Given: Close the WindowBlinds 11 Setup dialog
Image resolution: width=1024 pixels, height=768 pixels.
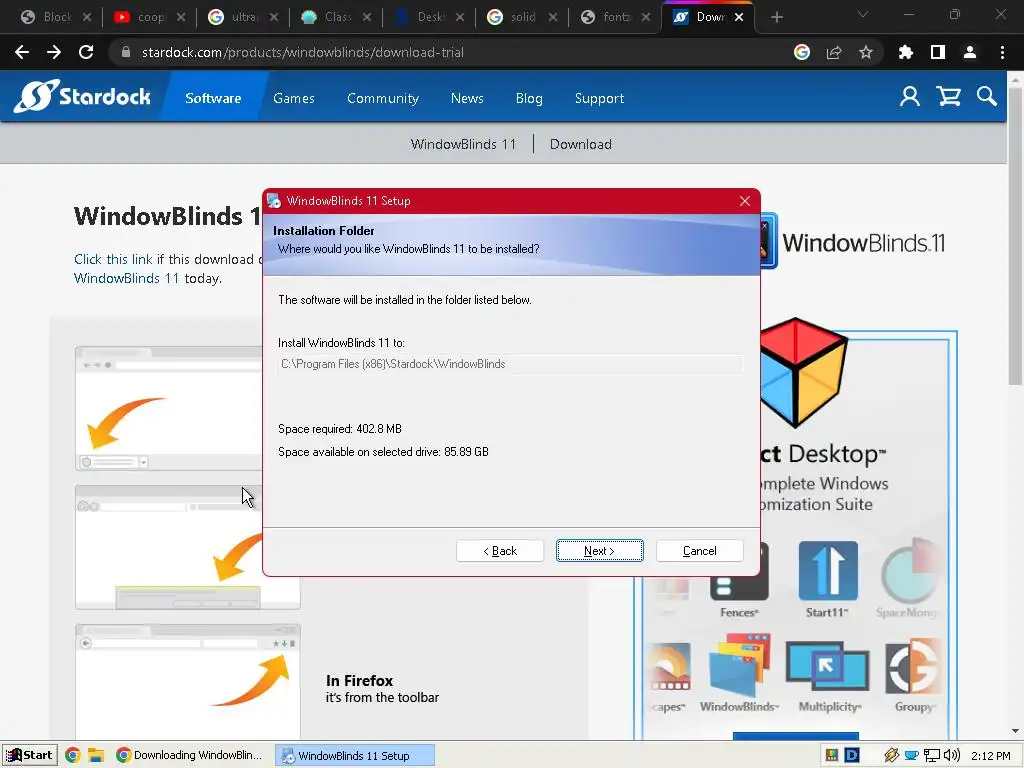Looking at the screenshot, I should (x=744, y=201).
